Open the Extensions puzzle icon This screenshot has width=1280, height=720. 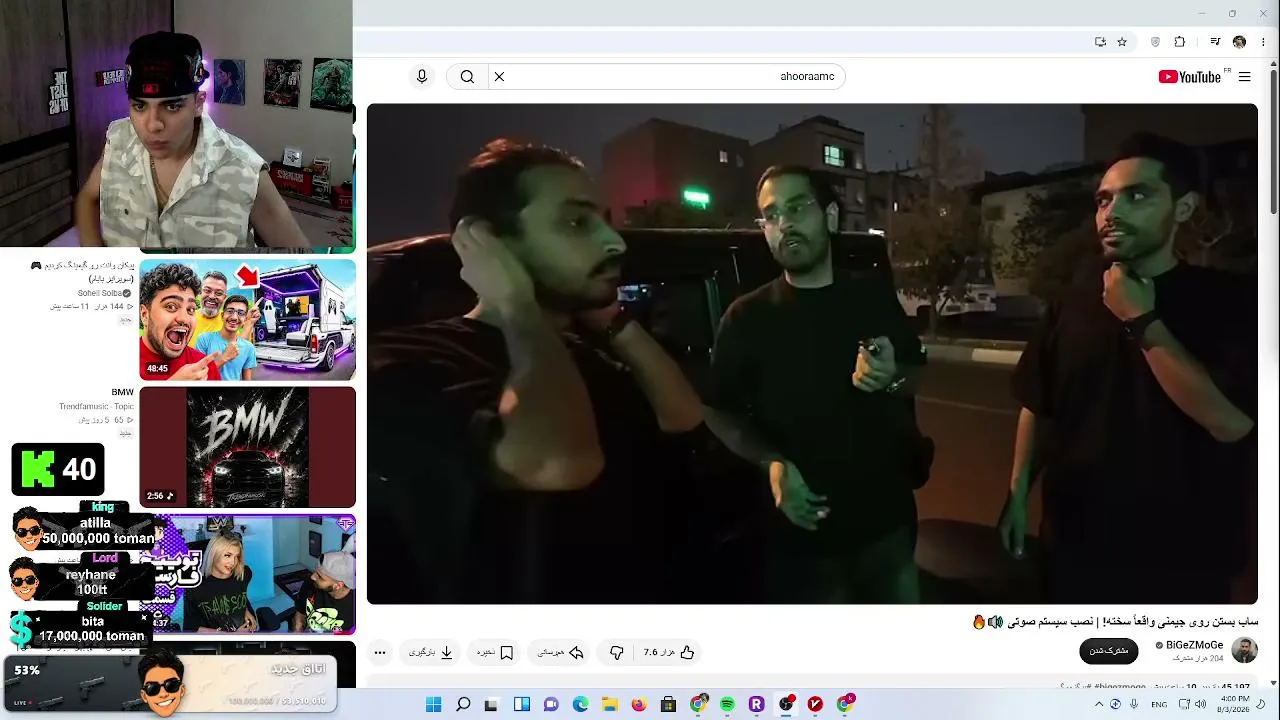point(1180,42)
